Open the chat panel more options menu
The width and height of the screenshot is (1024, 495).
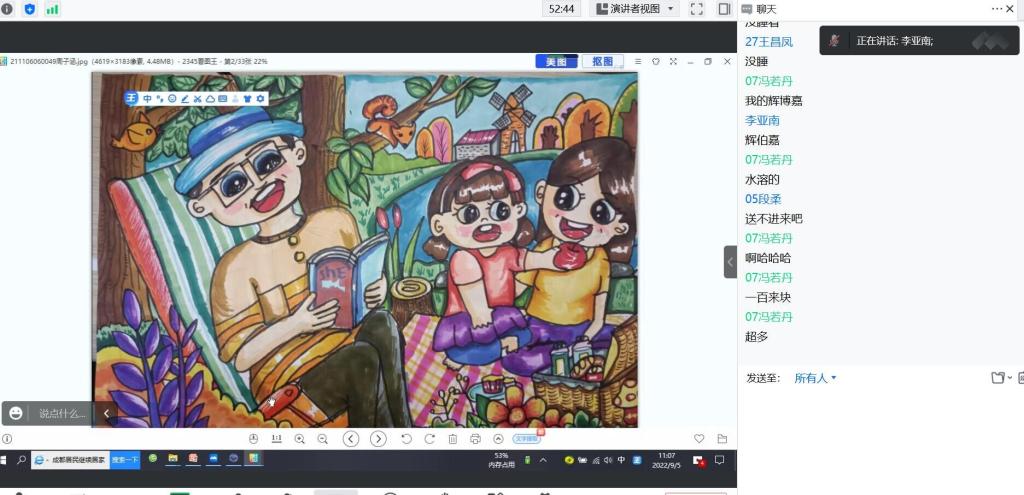(997, 9)
